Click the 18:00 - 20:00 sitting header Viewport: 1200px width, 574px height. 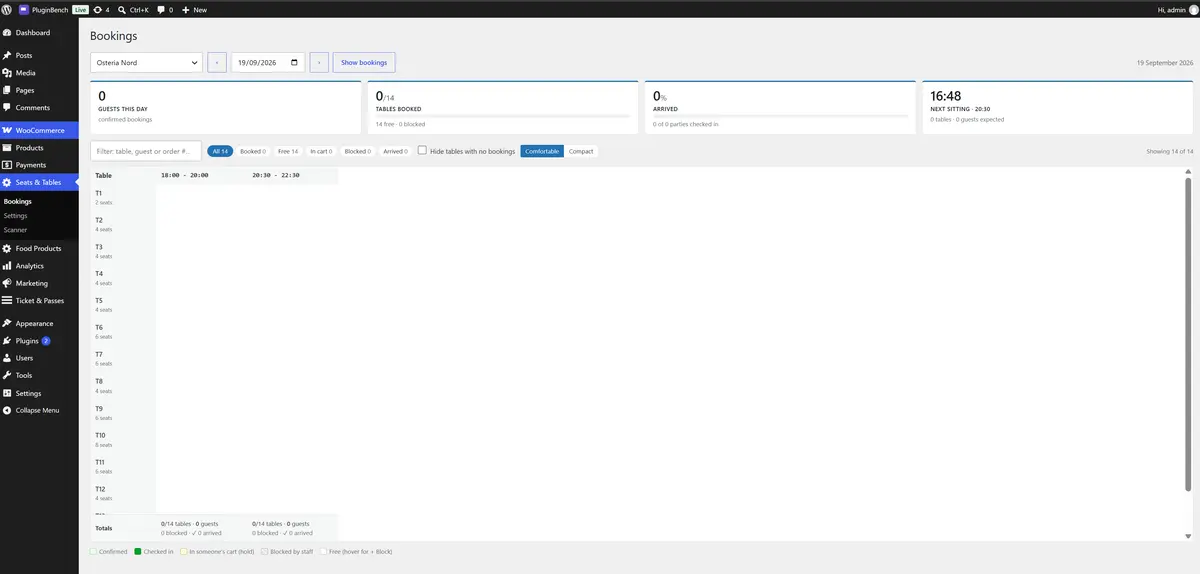pos(185,175)
